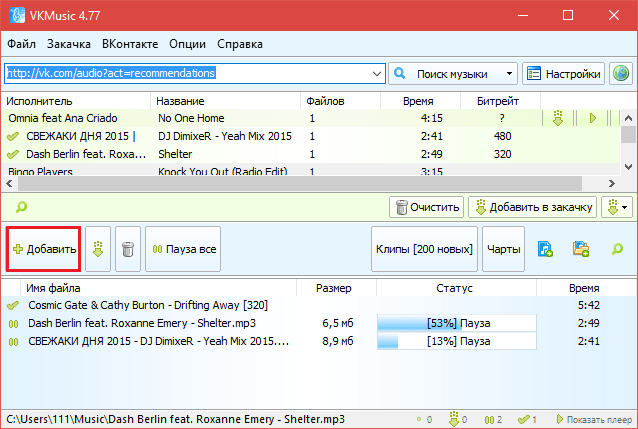638x429 pixels.
Task: Open the ВКонтакте menu
Action: (x=130, y=44)
